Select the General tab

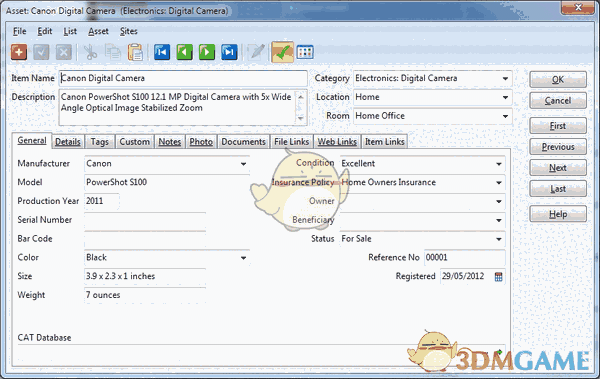click(32, 140)
